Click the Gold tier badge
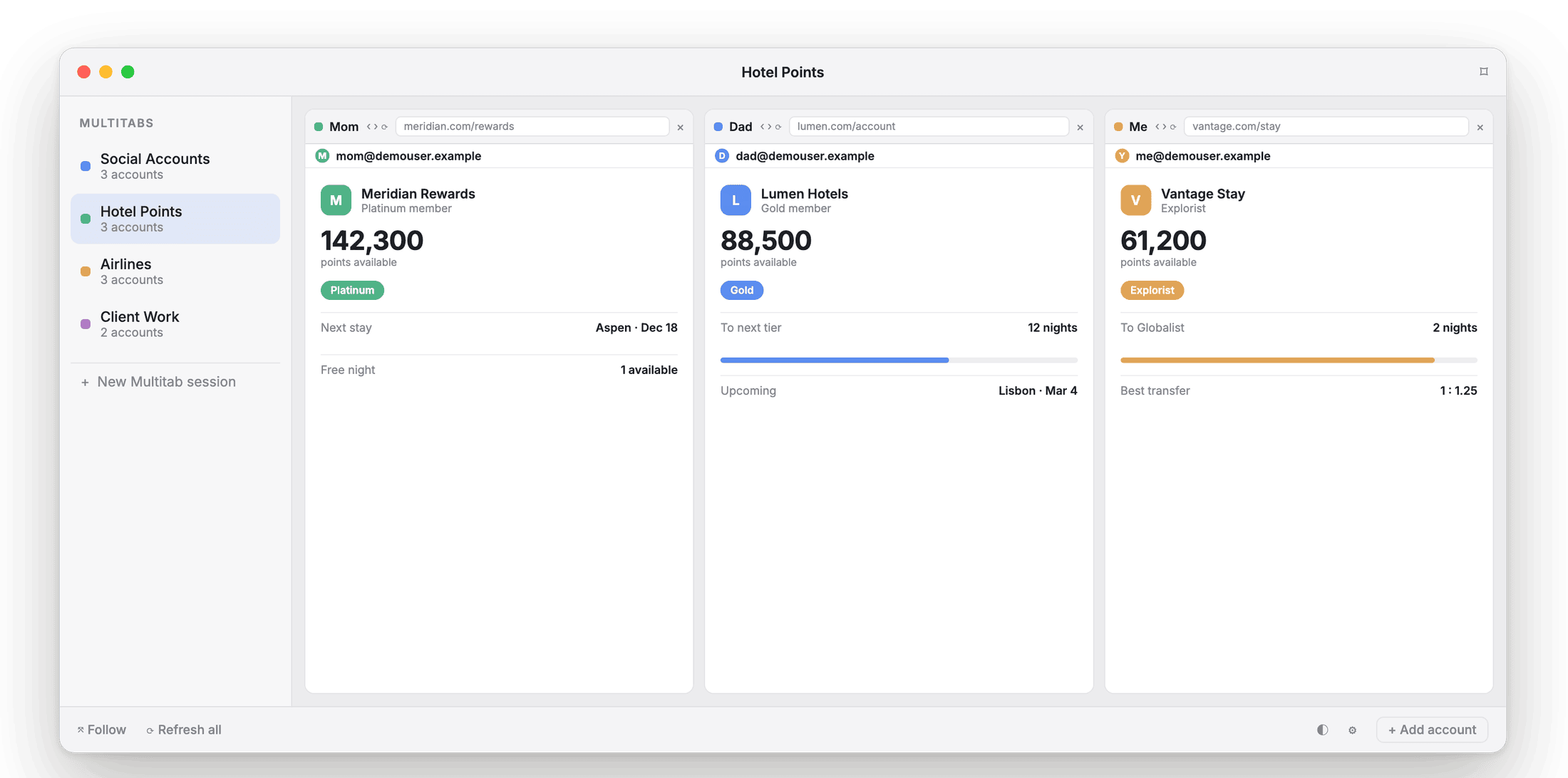 coord(742,290)
